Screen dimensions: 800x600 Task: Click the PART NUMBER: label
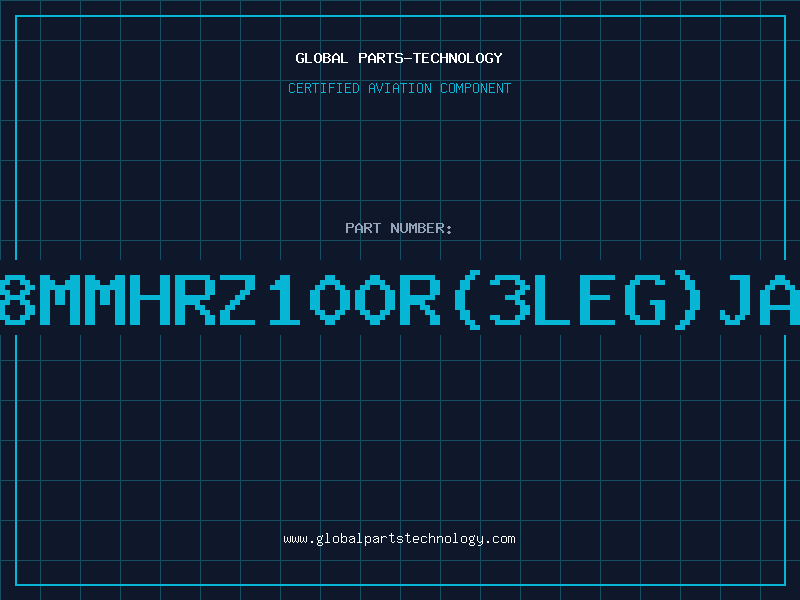coord(399,228)
